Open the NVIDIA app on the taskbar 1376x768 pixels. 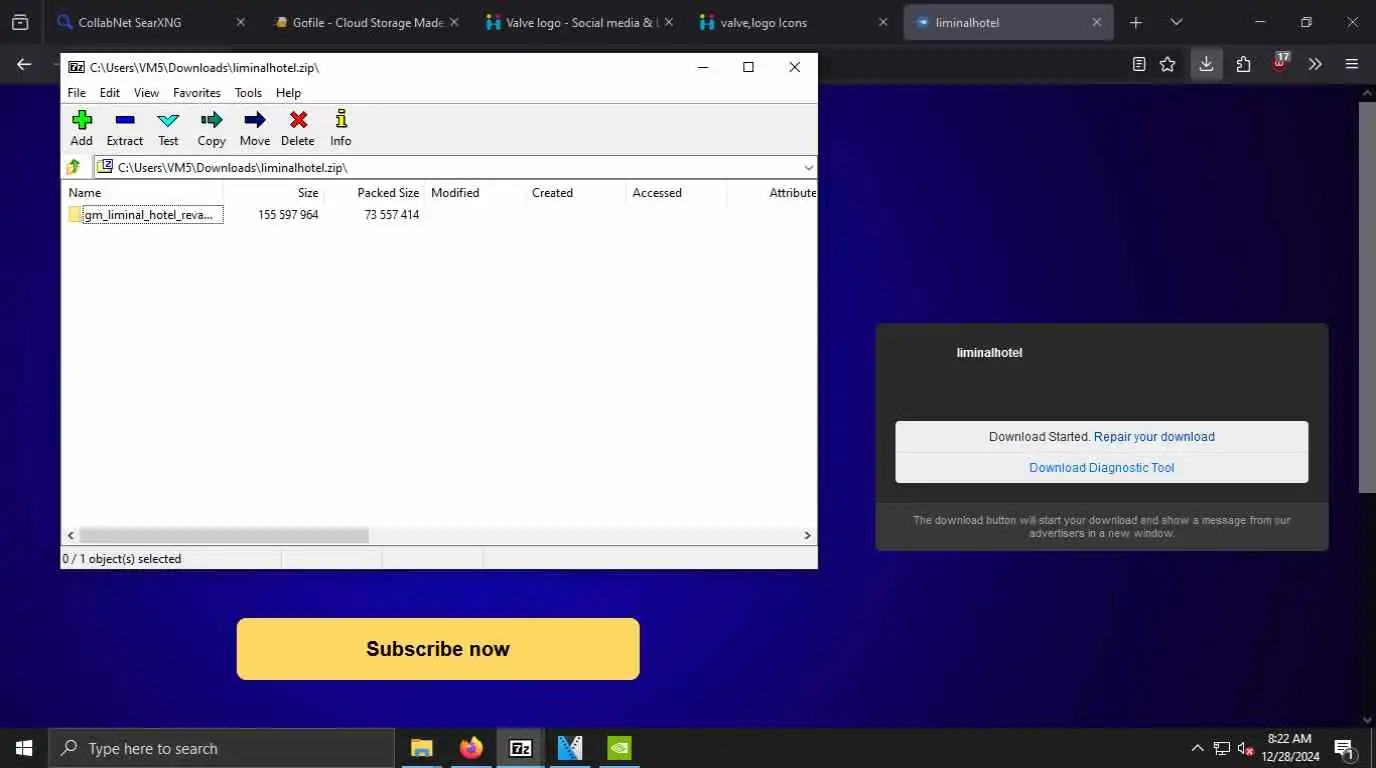620,748
